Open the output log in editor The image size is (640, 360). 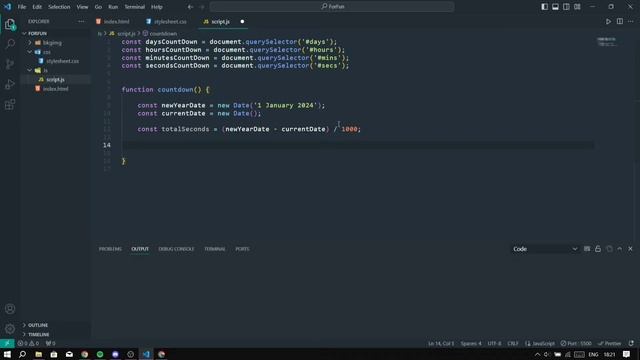tap(609, 249)
